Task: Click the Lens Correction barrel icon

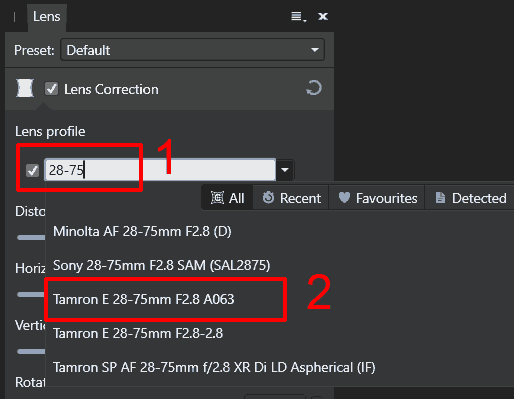Action: coord(25,88)
